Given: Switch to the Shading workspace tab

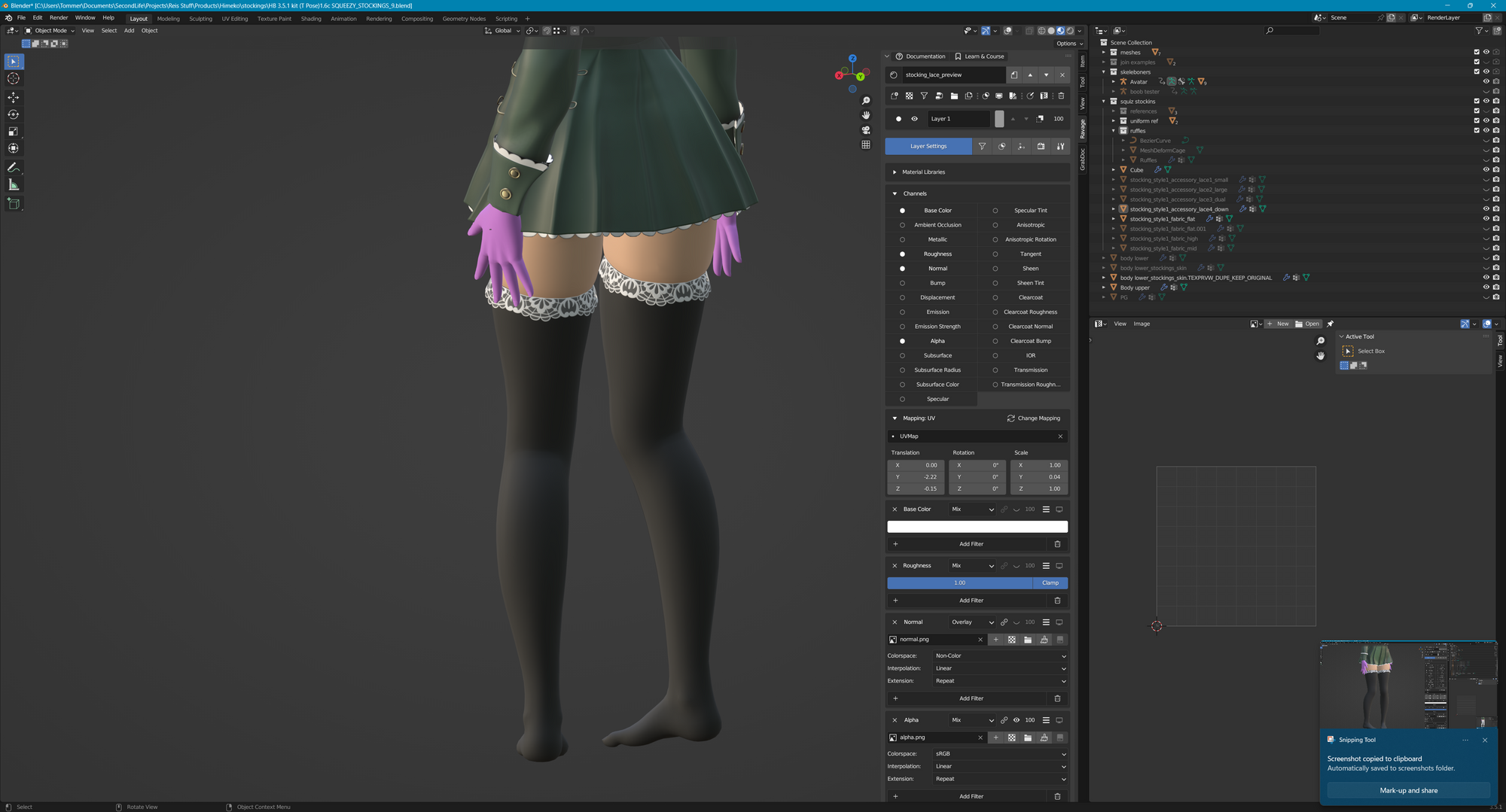Looking at the screenshot, I should pos(311,19).
